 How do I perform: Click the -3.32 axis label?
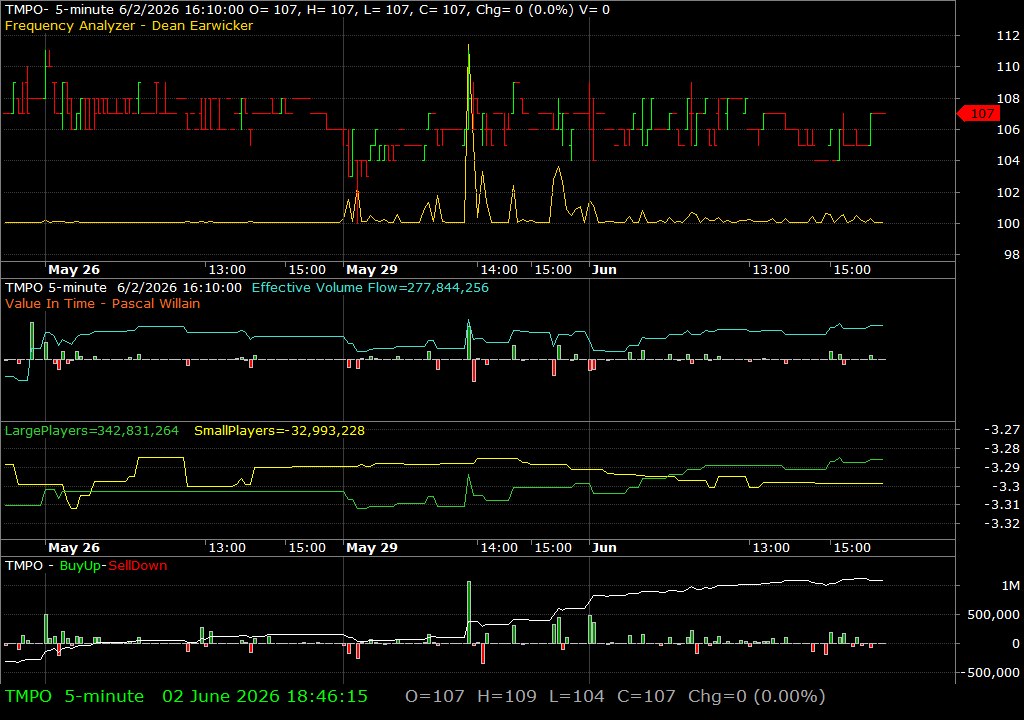coord(1002,524)
